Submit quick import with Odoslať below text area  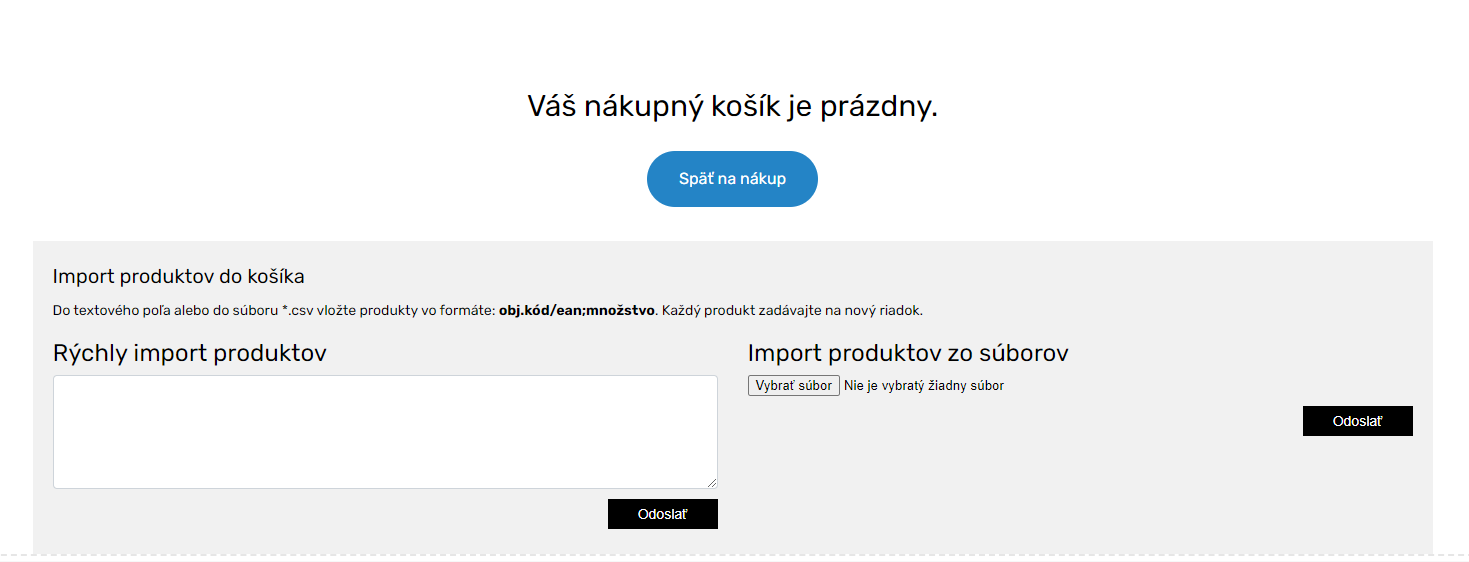[x=662, y=514]
